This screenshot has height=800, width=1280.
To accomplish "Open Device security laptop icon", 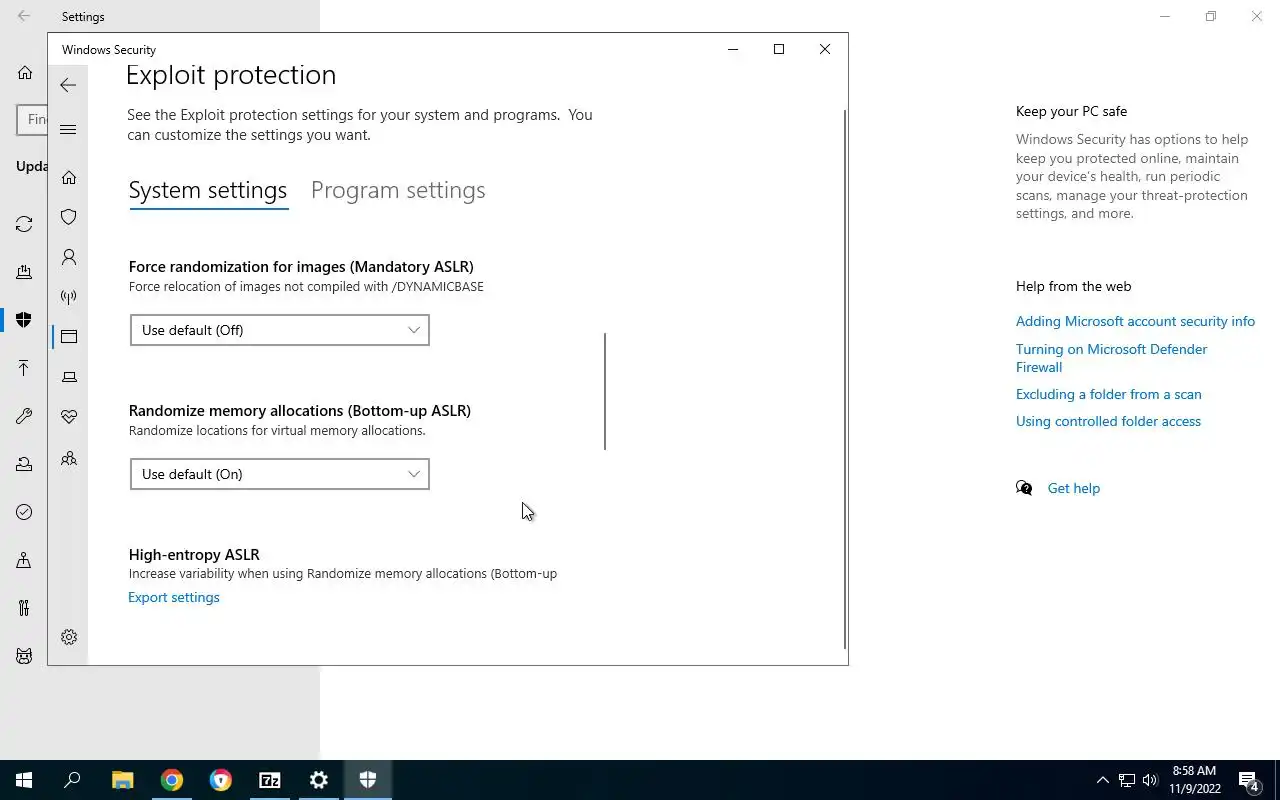I will (x=69, y=377).
